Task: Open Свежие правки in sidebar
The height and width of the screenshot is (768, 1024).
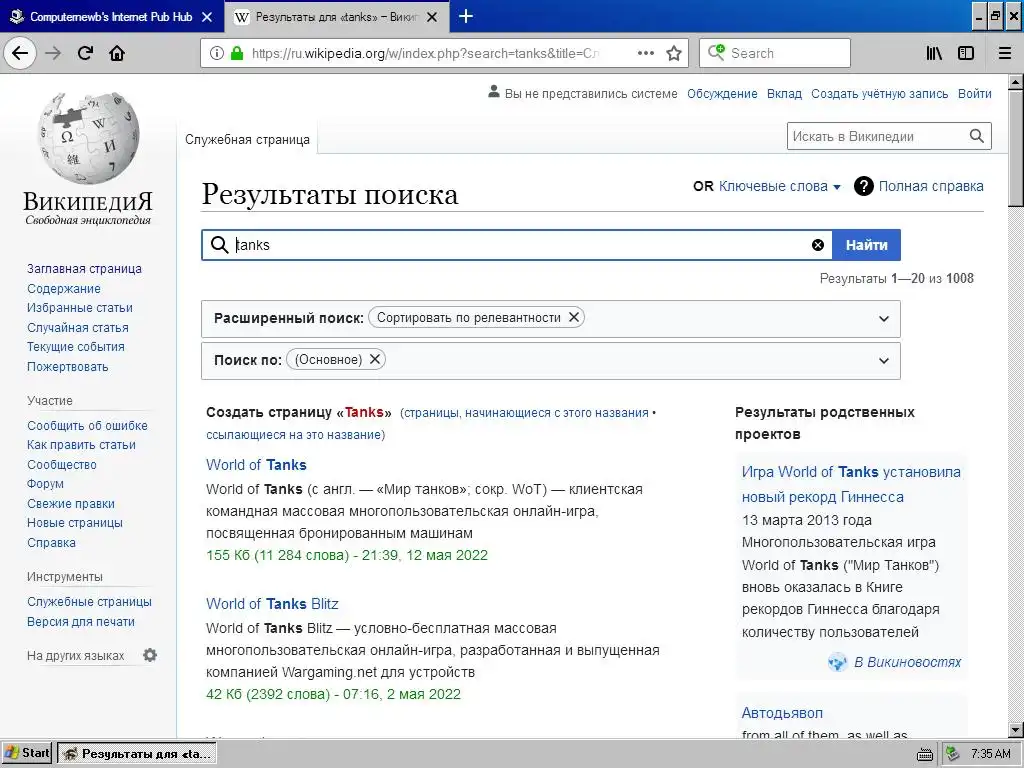Action: click(71, 504)
